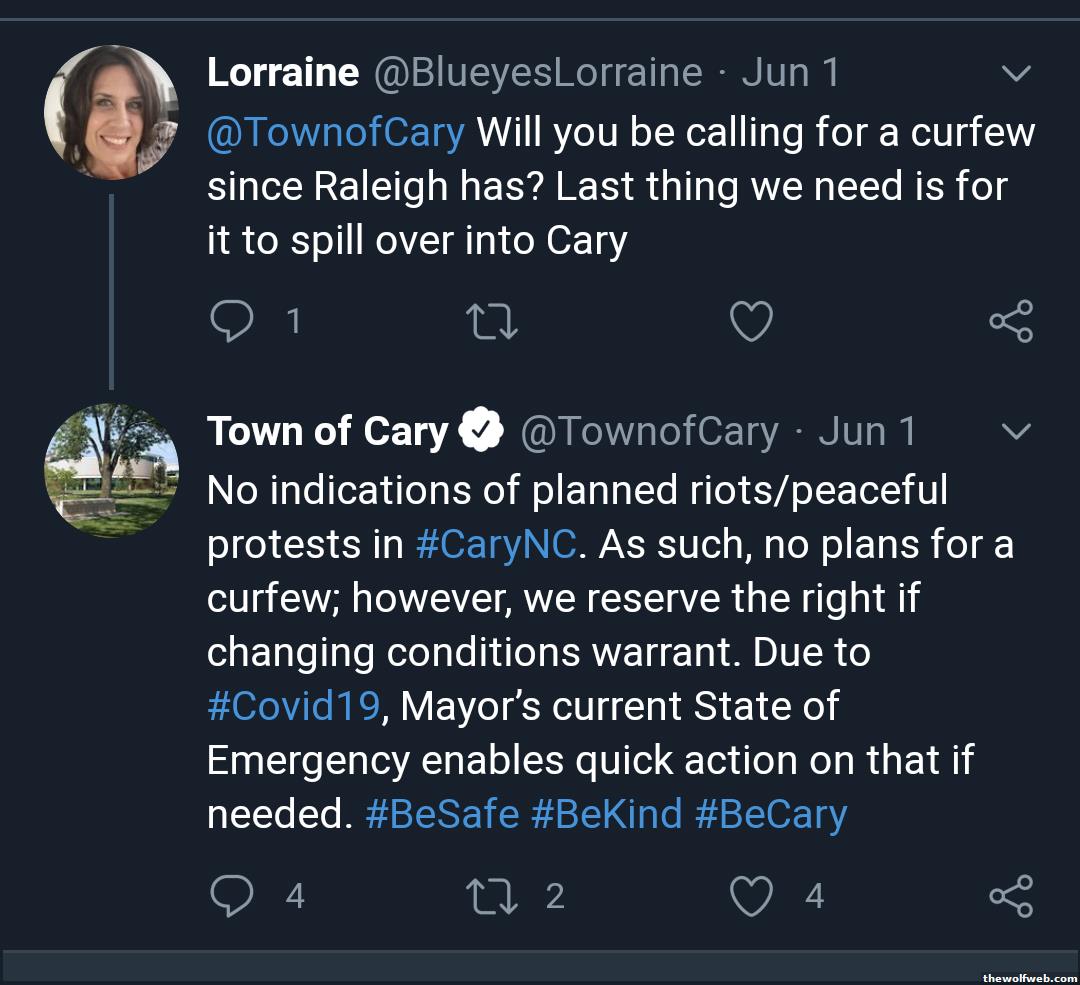Retweet the Town of Cary tweet
Screen dimensions: 1080x985
(x=492, y=896)
